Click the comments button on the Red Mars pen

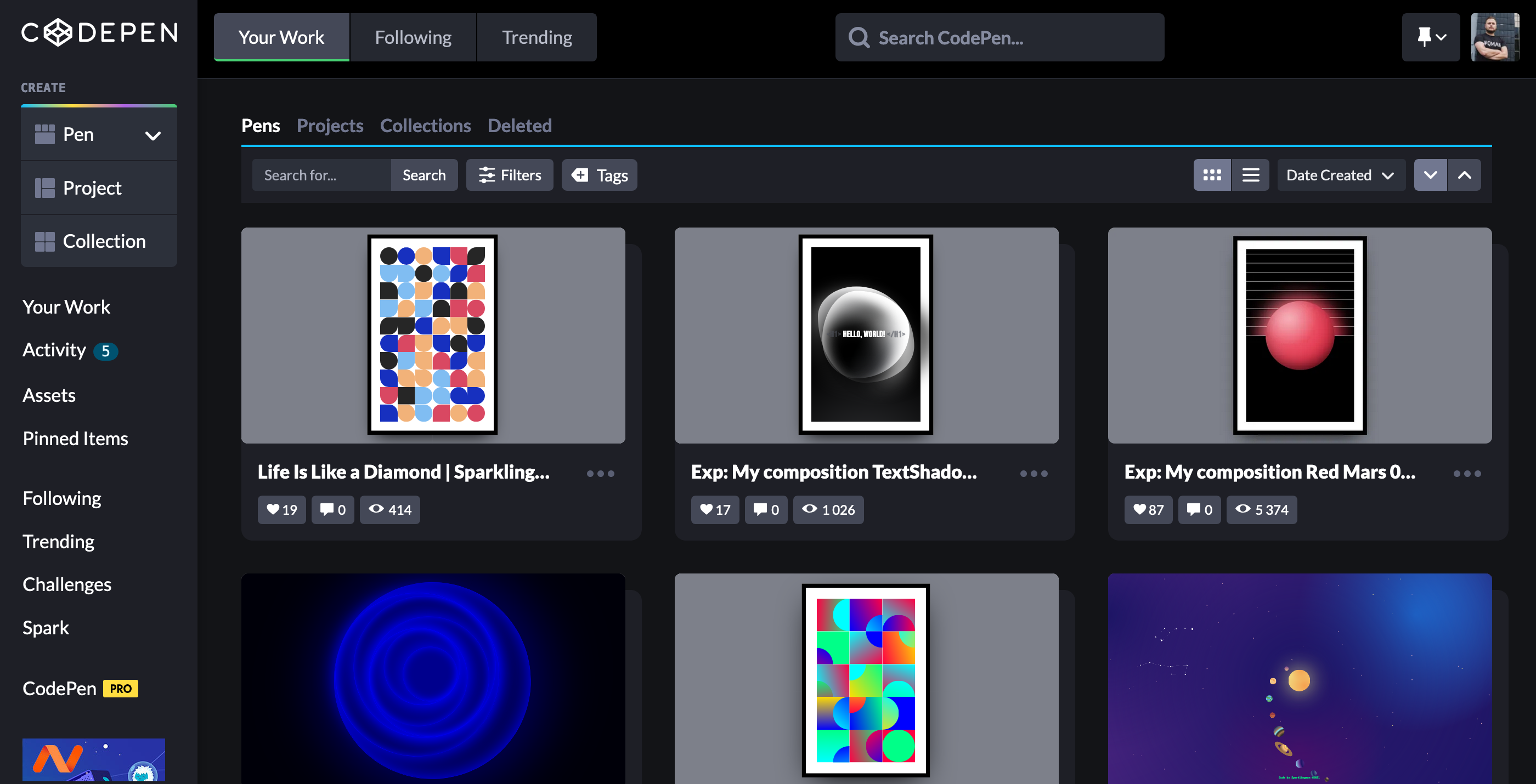pos(1200,510)
